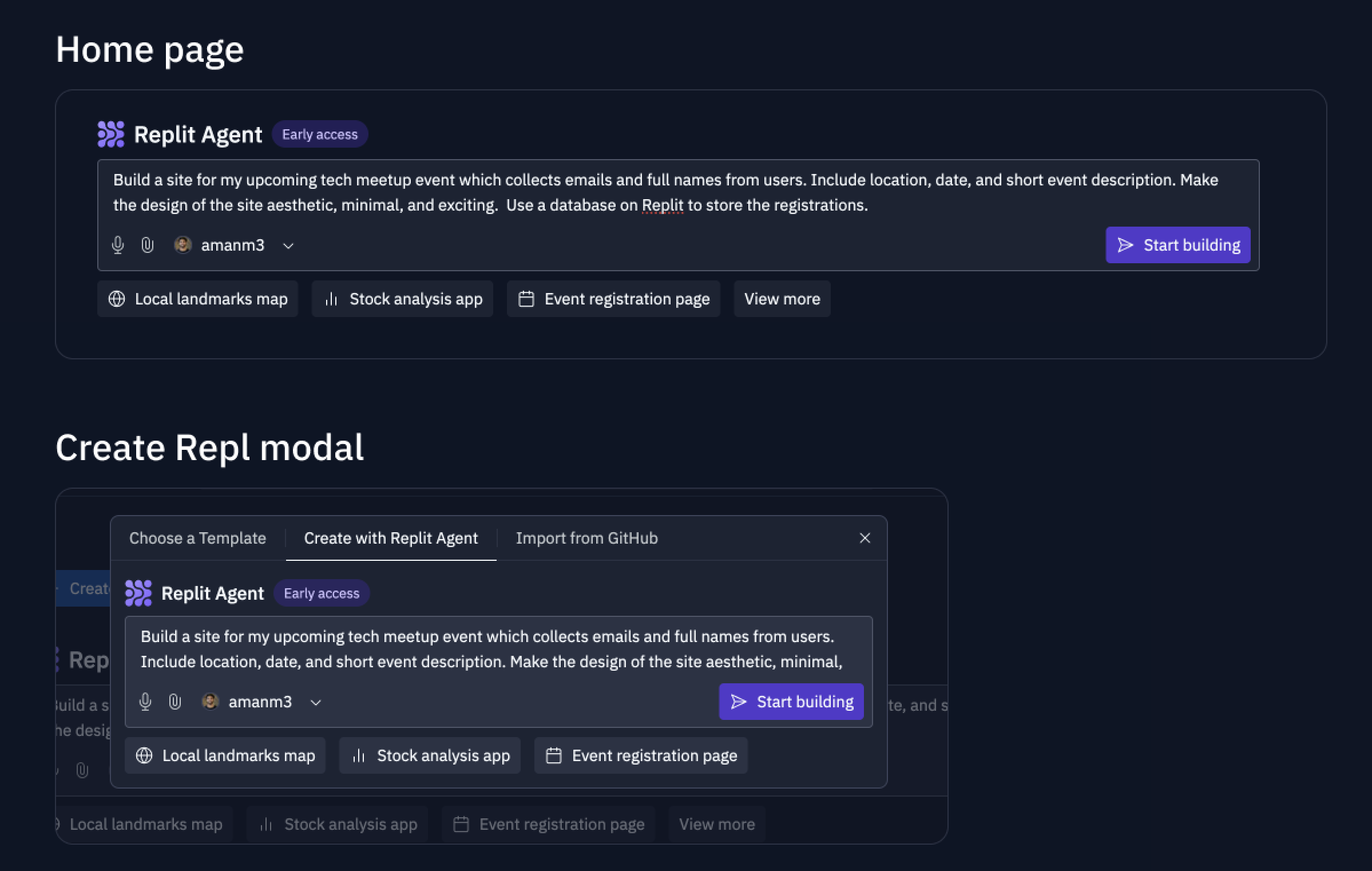Click the bar chart icon on Stock analysis app
Image resolution: width=1372 pixels, height=871 pixels.
coord(331,299)
